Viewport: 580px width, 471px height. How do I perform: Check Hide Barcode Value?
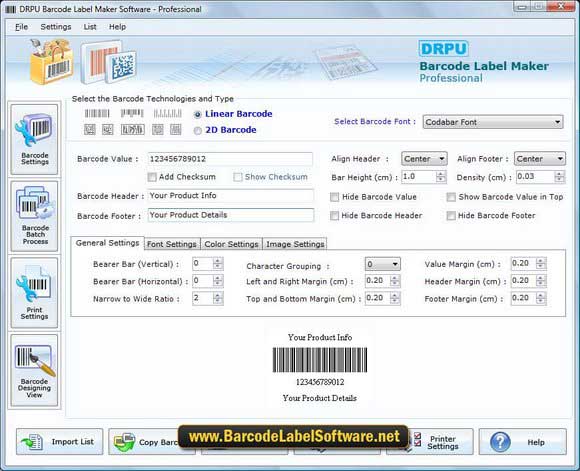[x=334, y=197]
